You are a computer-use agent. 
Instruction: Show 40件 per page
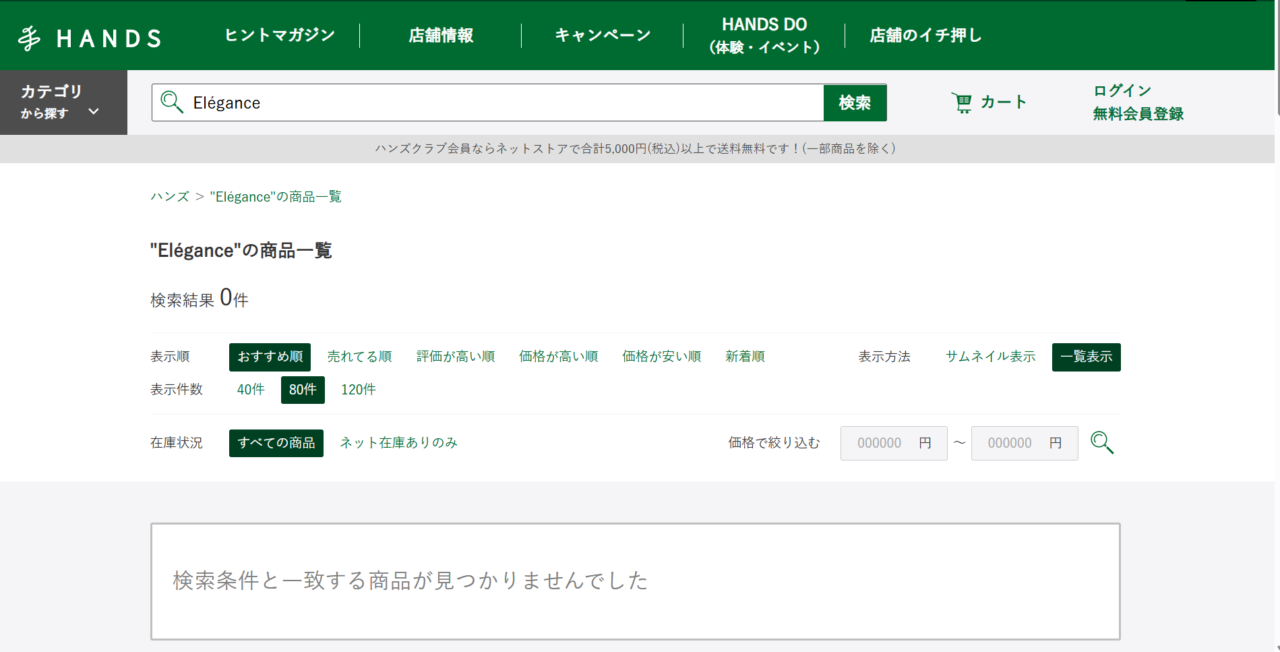click(251, 390)
